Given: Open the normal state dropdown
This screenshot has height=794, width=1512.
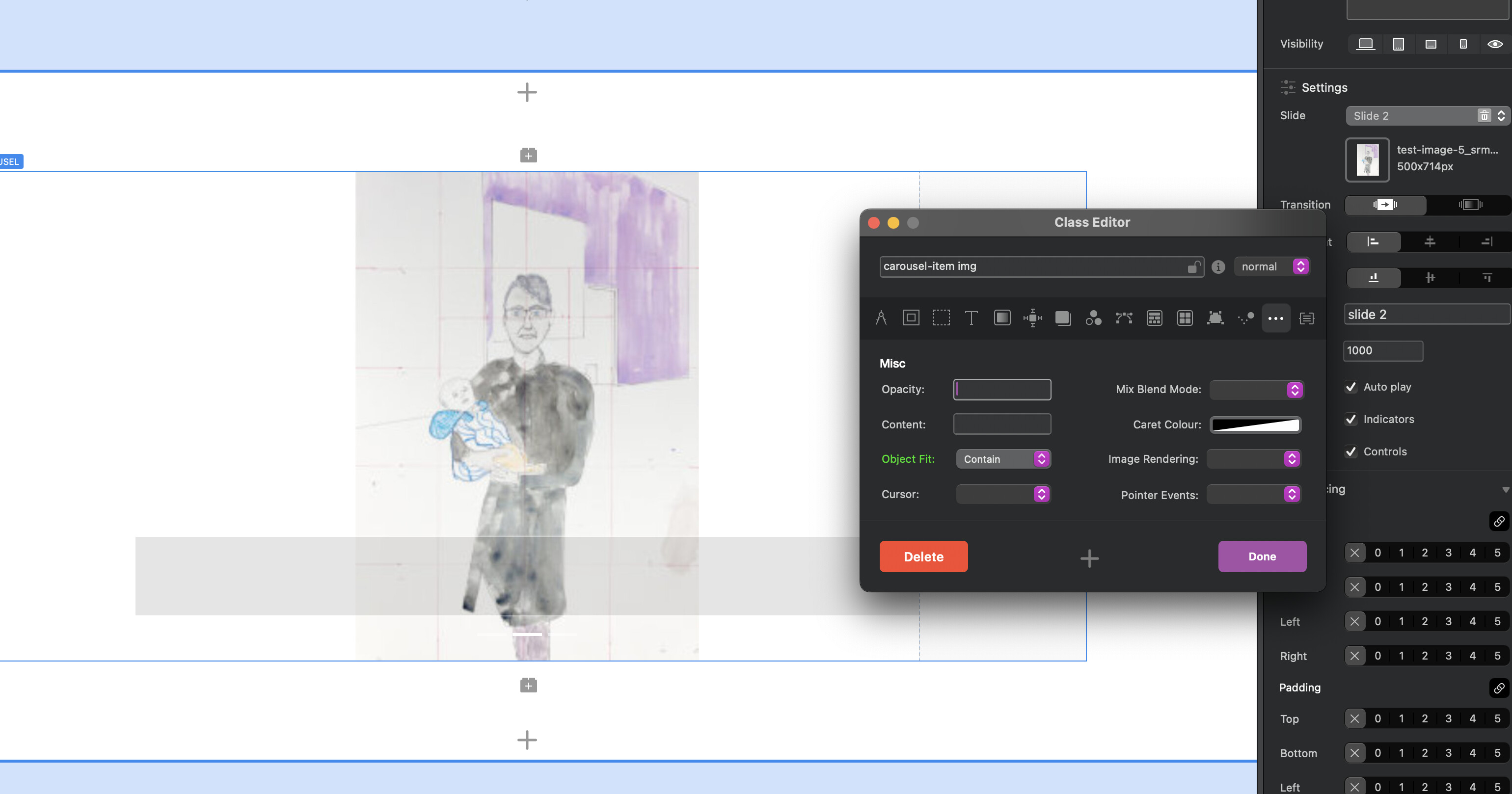Looking at the screenshot, I should [x=1271, y=266].
